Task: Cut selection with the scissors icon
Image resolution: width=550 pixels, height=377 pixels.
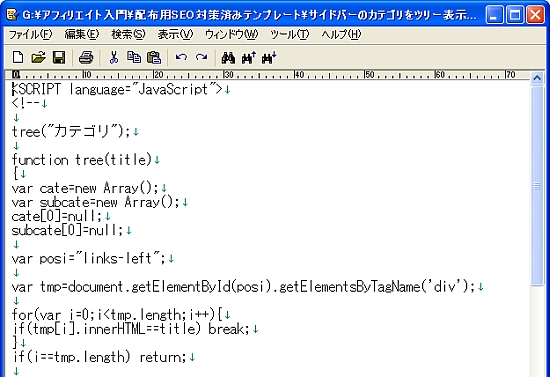Action: (113, 58)
